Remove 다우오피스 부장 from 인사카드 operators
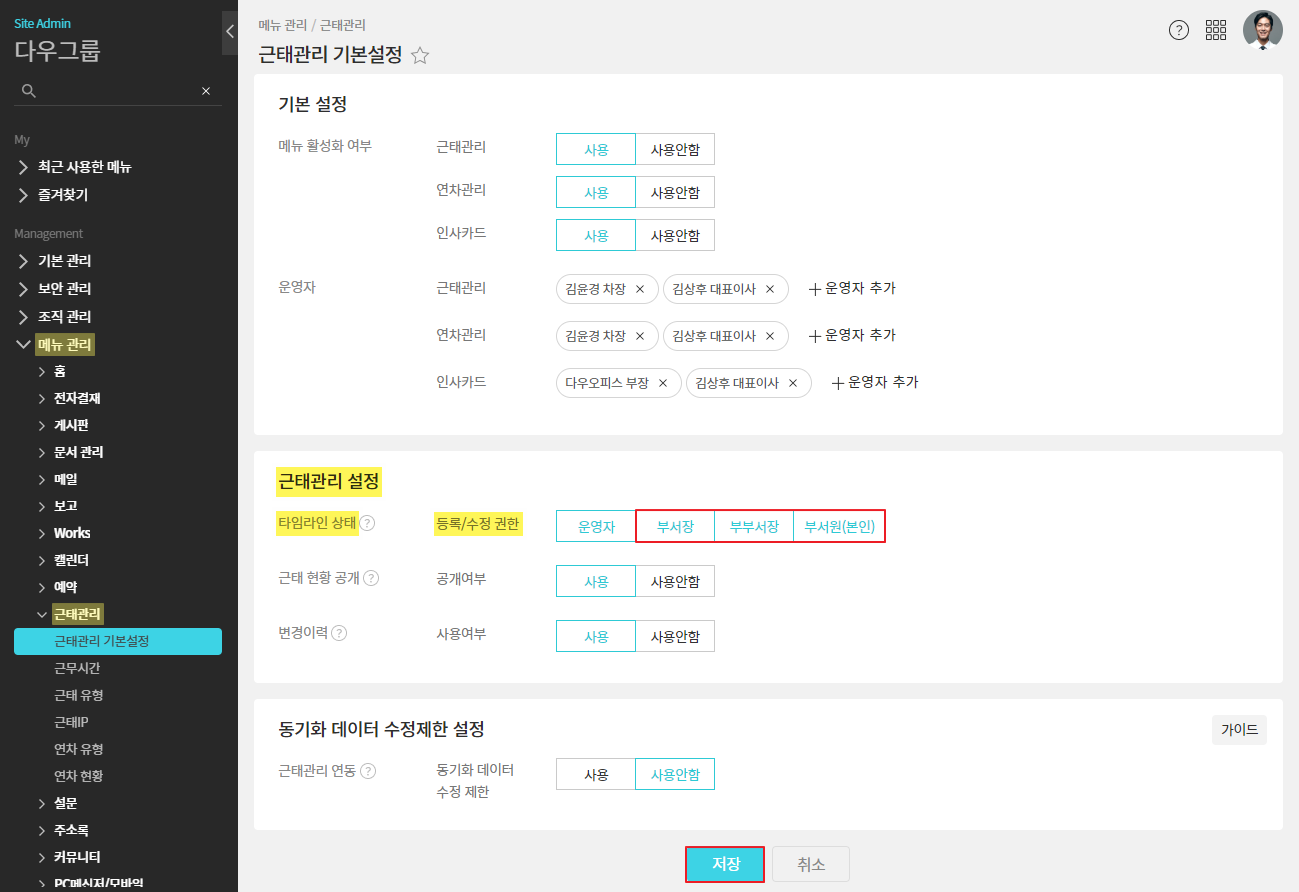Image resolution: width=1299 pixels, height=892 pixels. (x=663, y=383)
